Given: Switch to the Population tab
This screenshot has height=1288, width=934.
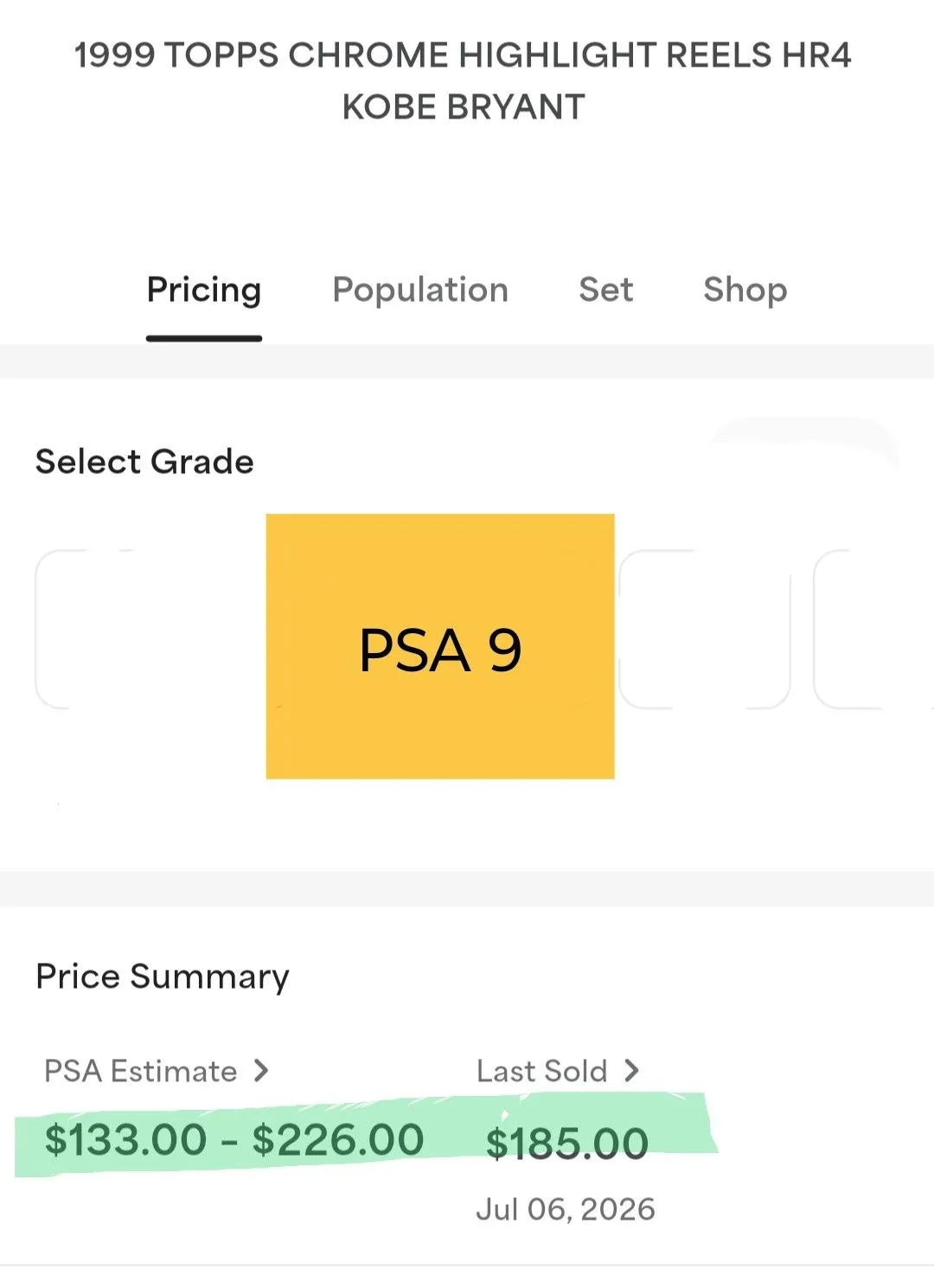Looking at the screenshot, I should [420, 290].
